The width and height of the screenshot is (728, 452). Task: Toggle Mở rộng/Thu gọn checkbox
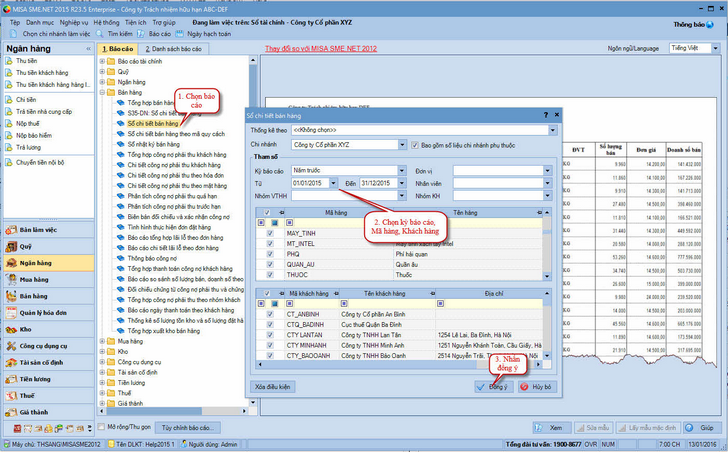[x=101, y=427]
